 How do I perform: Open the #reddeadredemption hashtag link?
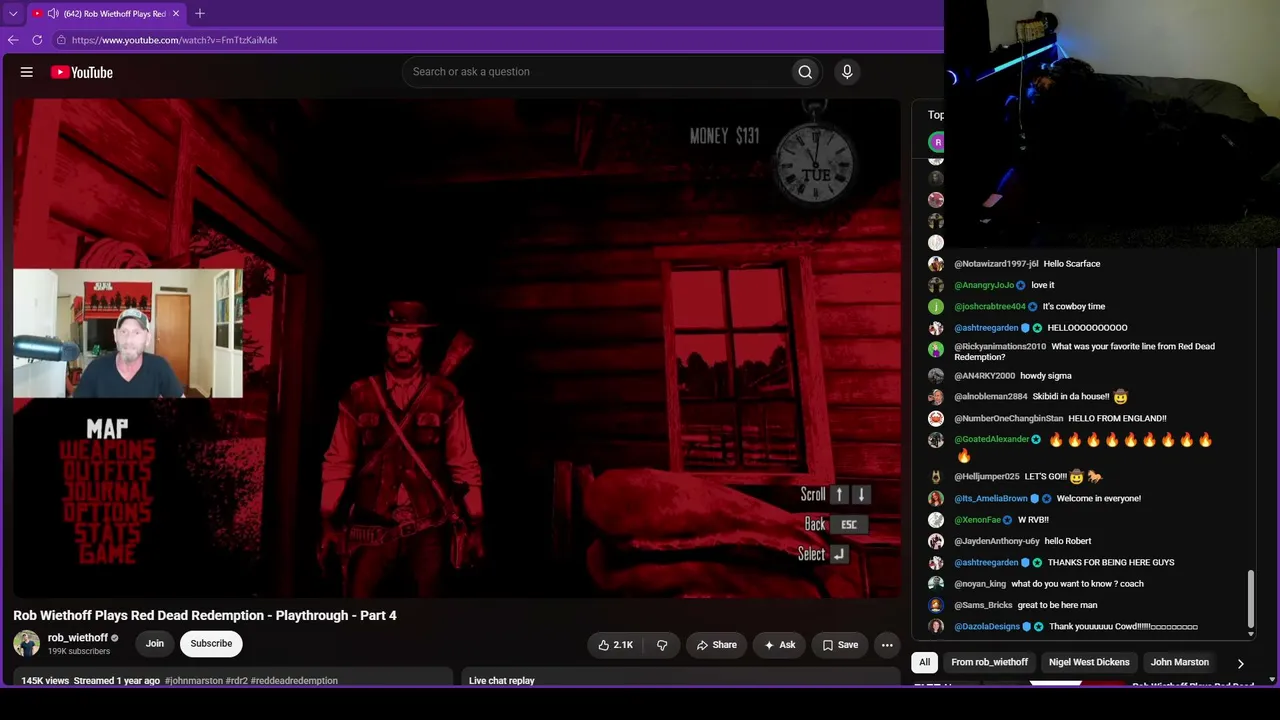click(x=294, y=681)
